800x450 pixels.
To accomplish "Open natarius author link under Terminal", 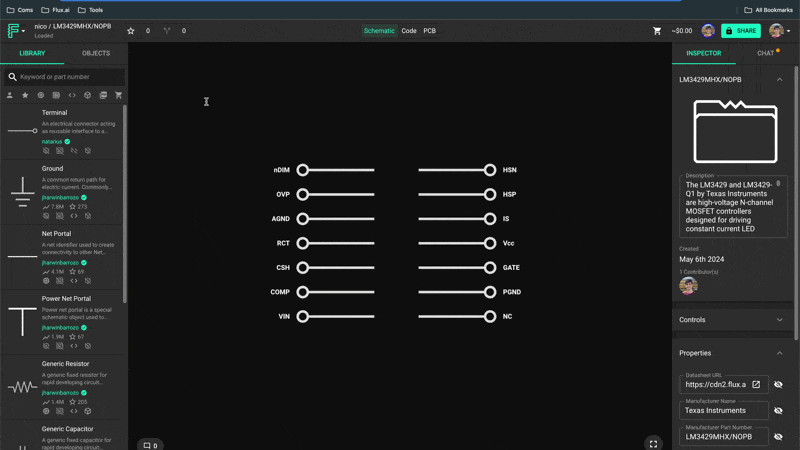I will (x=52, y=142).
